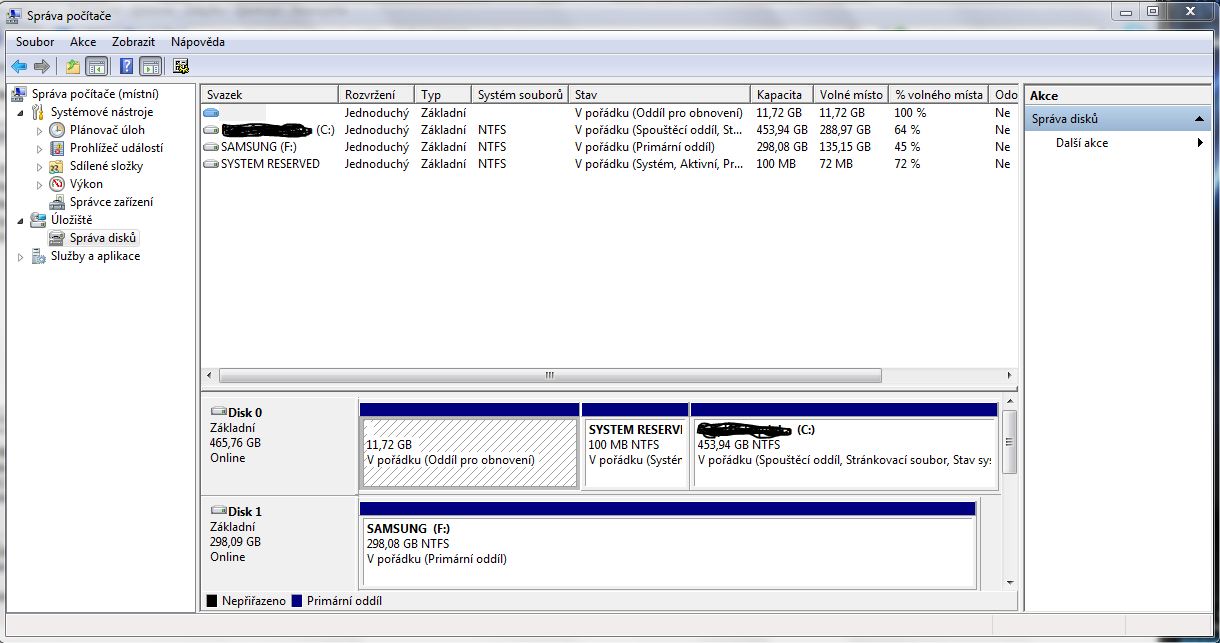Image resolution: width=1220 pixels, height=643 pixels.
Task: Click the Computer Management title bar icon
Action: [14, 16]
